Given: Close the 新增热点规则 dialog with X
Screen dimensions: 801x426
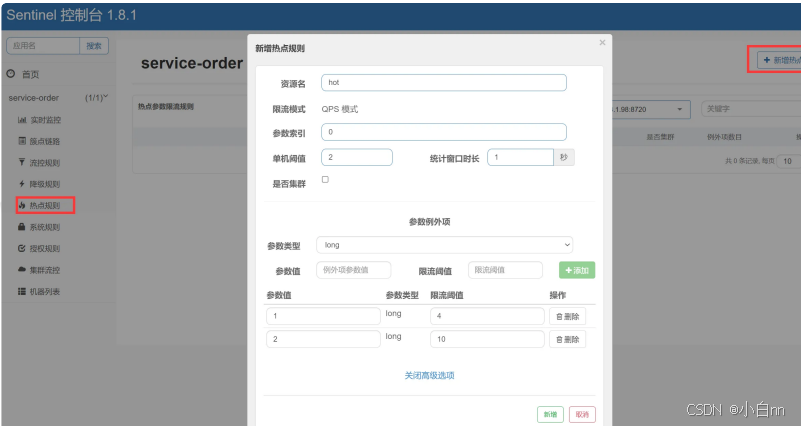Looking at the screenshot, I should pyautogui.click(x=602, y=42).
